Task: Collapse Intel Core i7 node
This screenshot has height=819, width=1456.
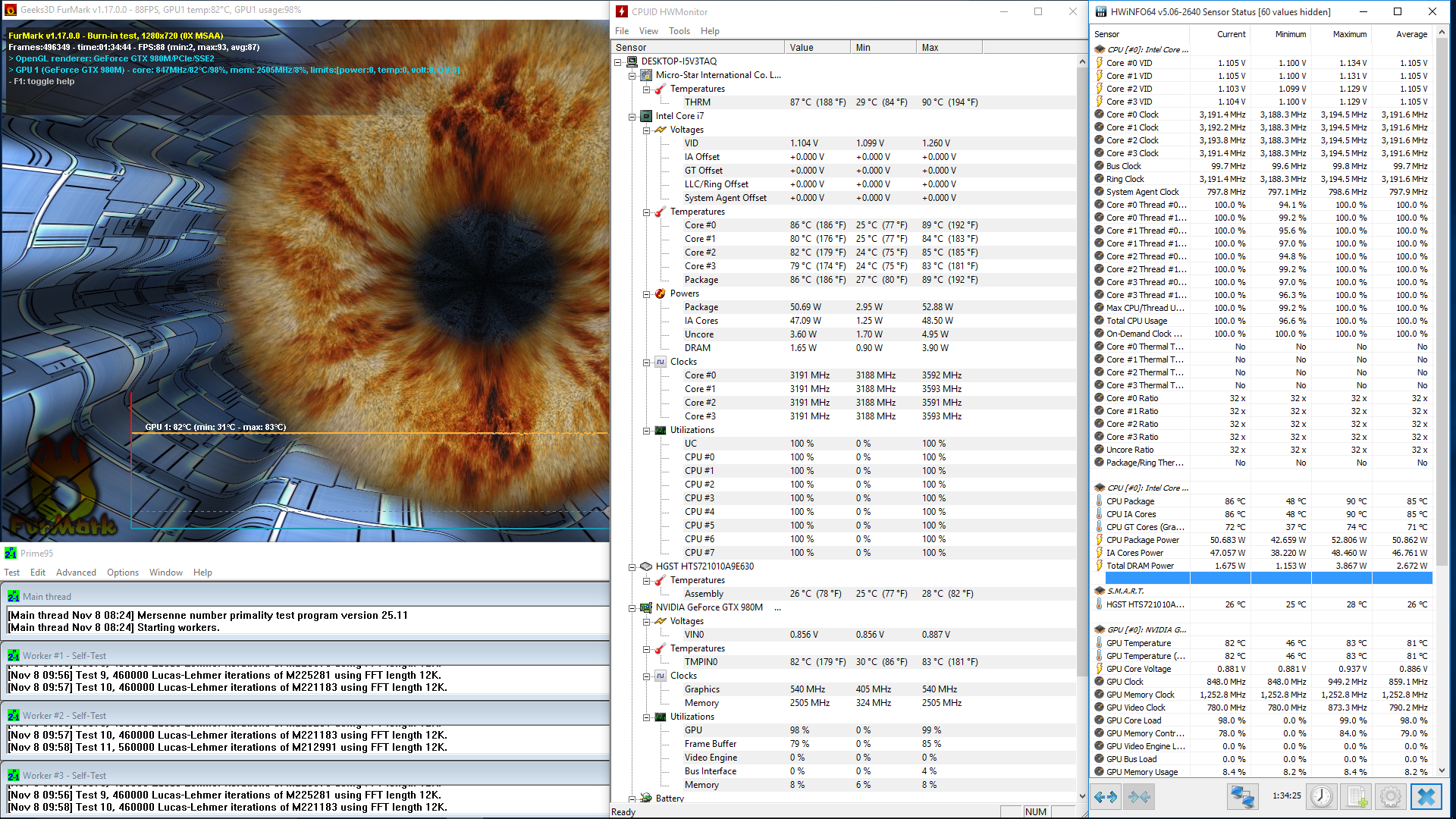Action: pyautogui.click(x=632, y=117)
